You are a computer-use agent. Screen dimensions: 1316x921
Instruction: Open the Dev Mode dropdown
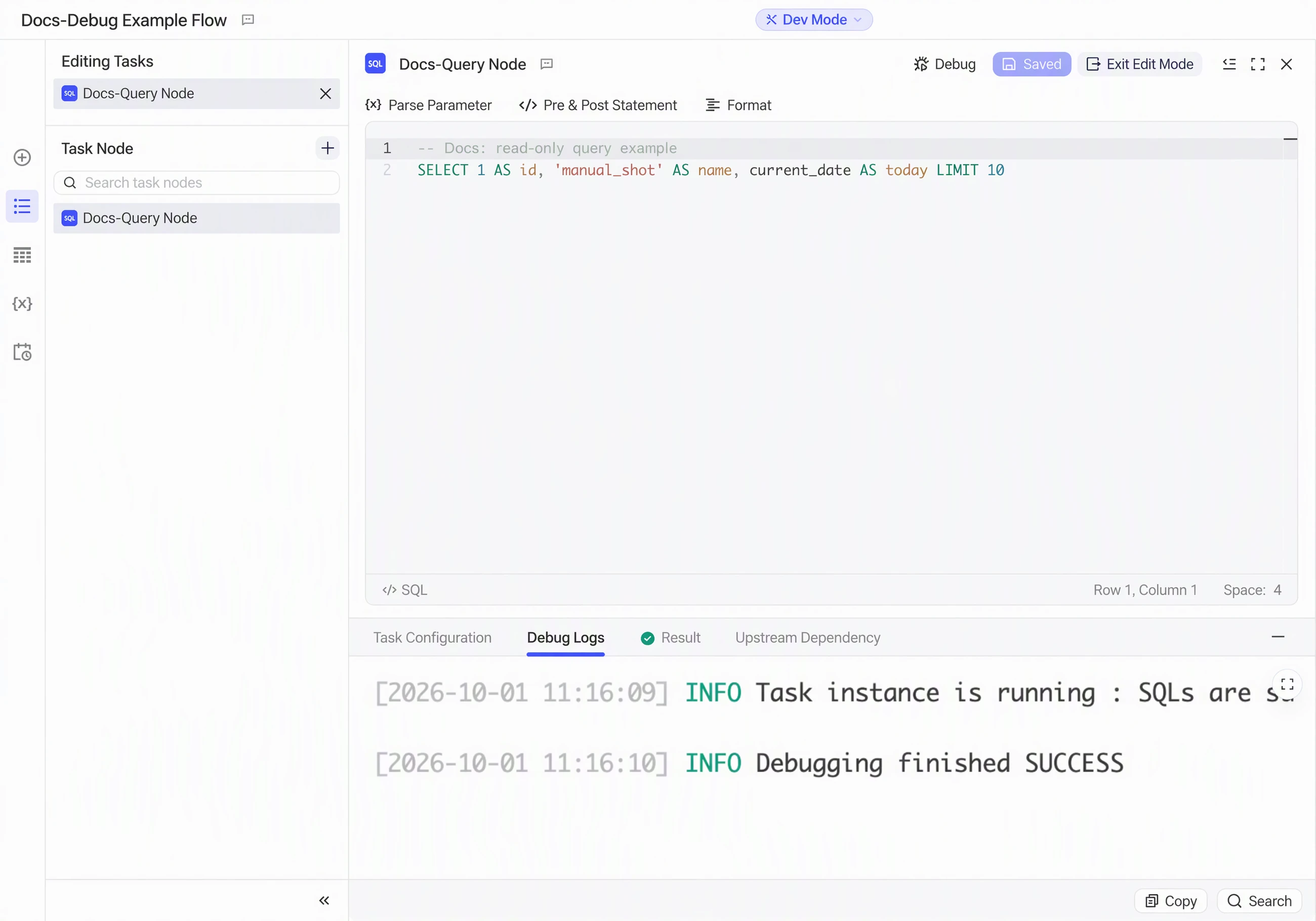pyautogui.click(x=814, y=20)
